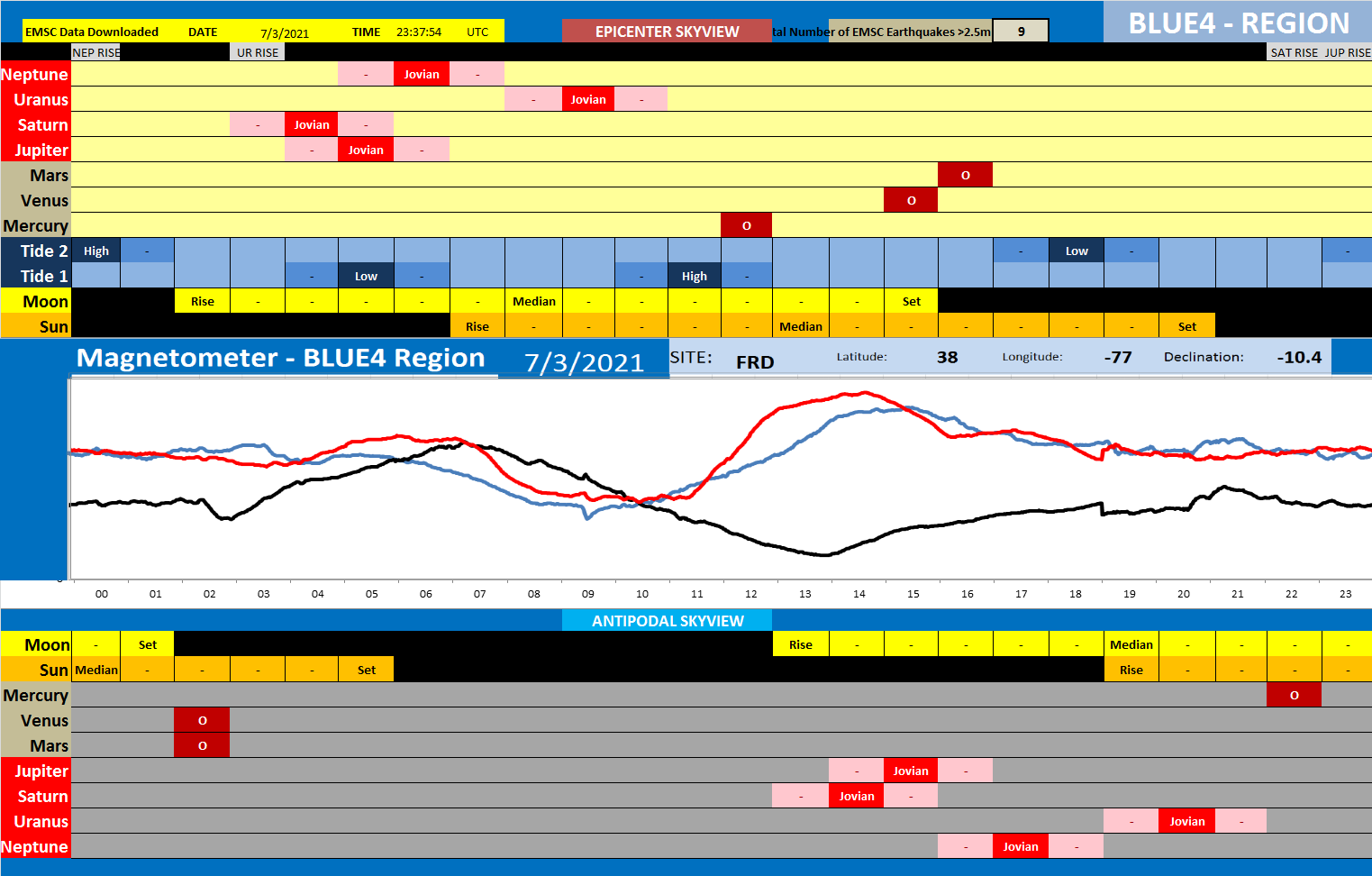Click the NEP RISE marker
The height and width of the screenshot is (876, 1372).
coord(95,52)
